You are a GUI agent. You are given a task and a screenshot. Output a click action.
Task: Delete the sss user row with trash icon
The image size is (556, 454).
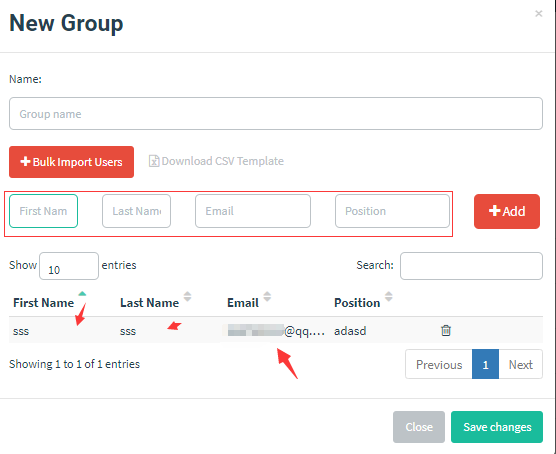pyautogui.click(x=446, y=330)
